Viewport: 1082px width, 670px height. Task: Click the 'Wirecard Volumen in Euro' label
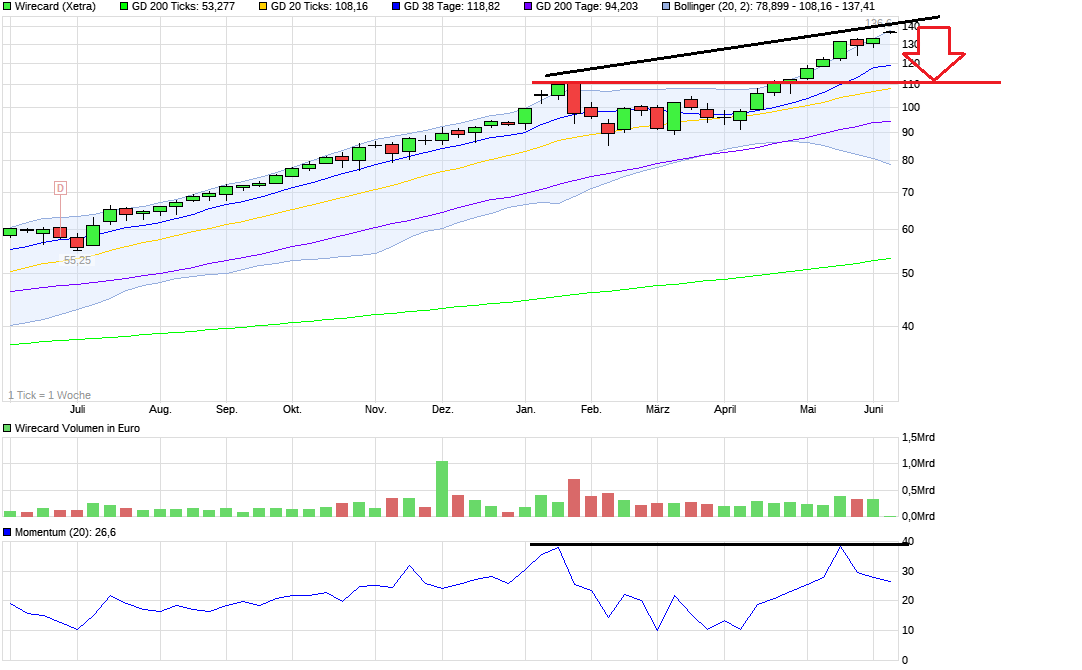click(77, 428)
